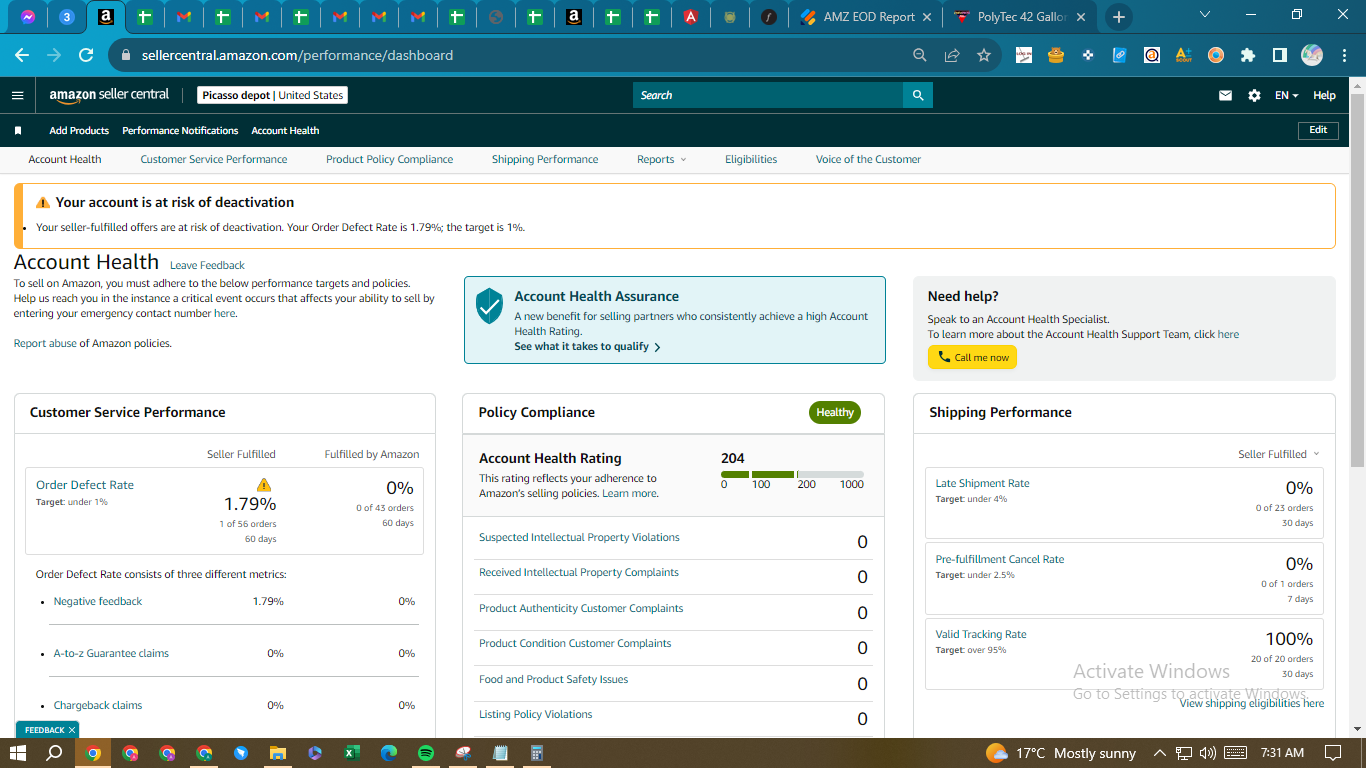This screenshot has height=768, width=1366.
Task: Click the Account Health Assurance shield icon
Action: pyautogui.click(x=489, y=305)
